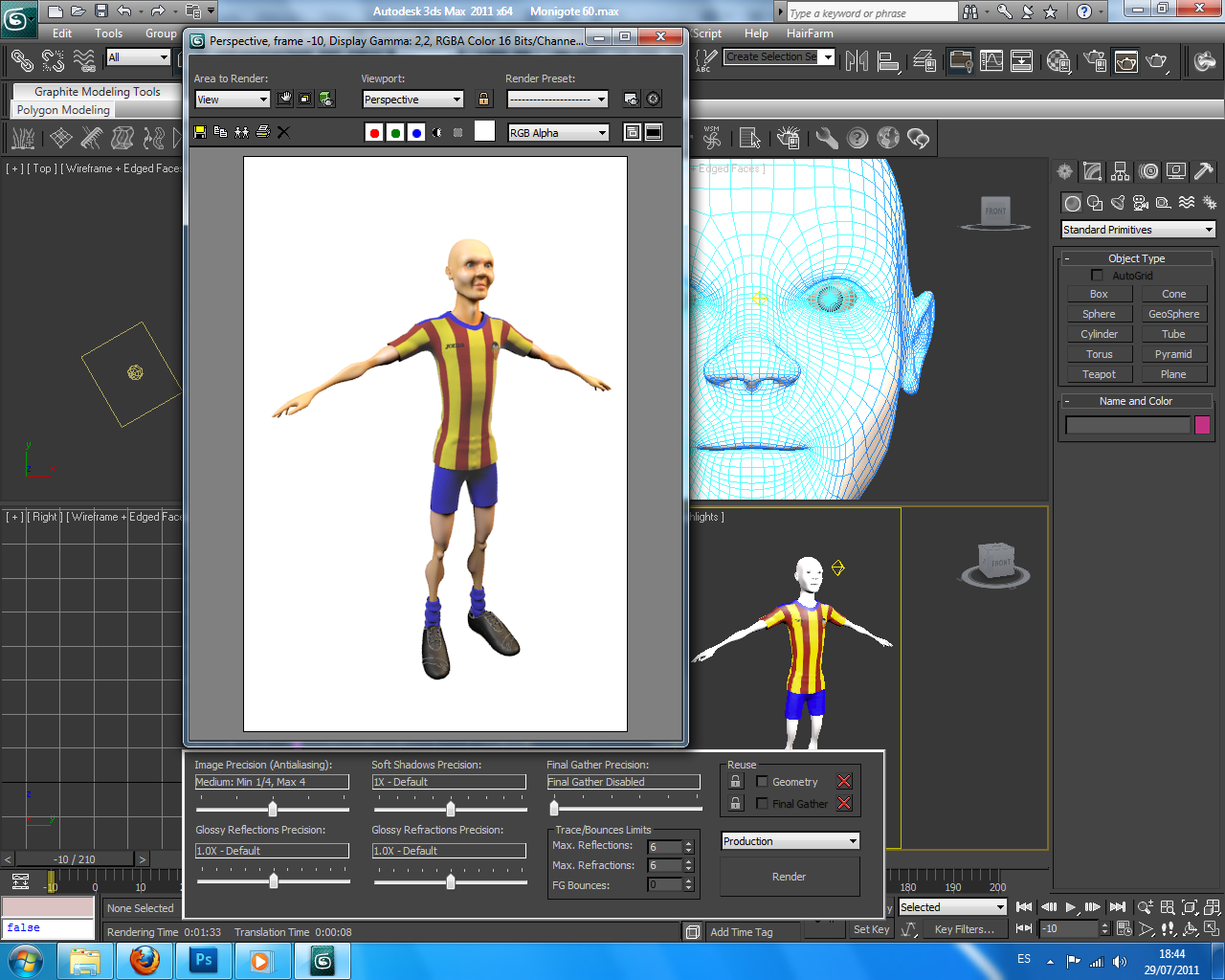Open the Production render mode dropdown
Image resolution: width=1225 pixels, height=980 pixels.
791,841
